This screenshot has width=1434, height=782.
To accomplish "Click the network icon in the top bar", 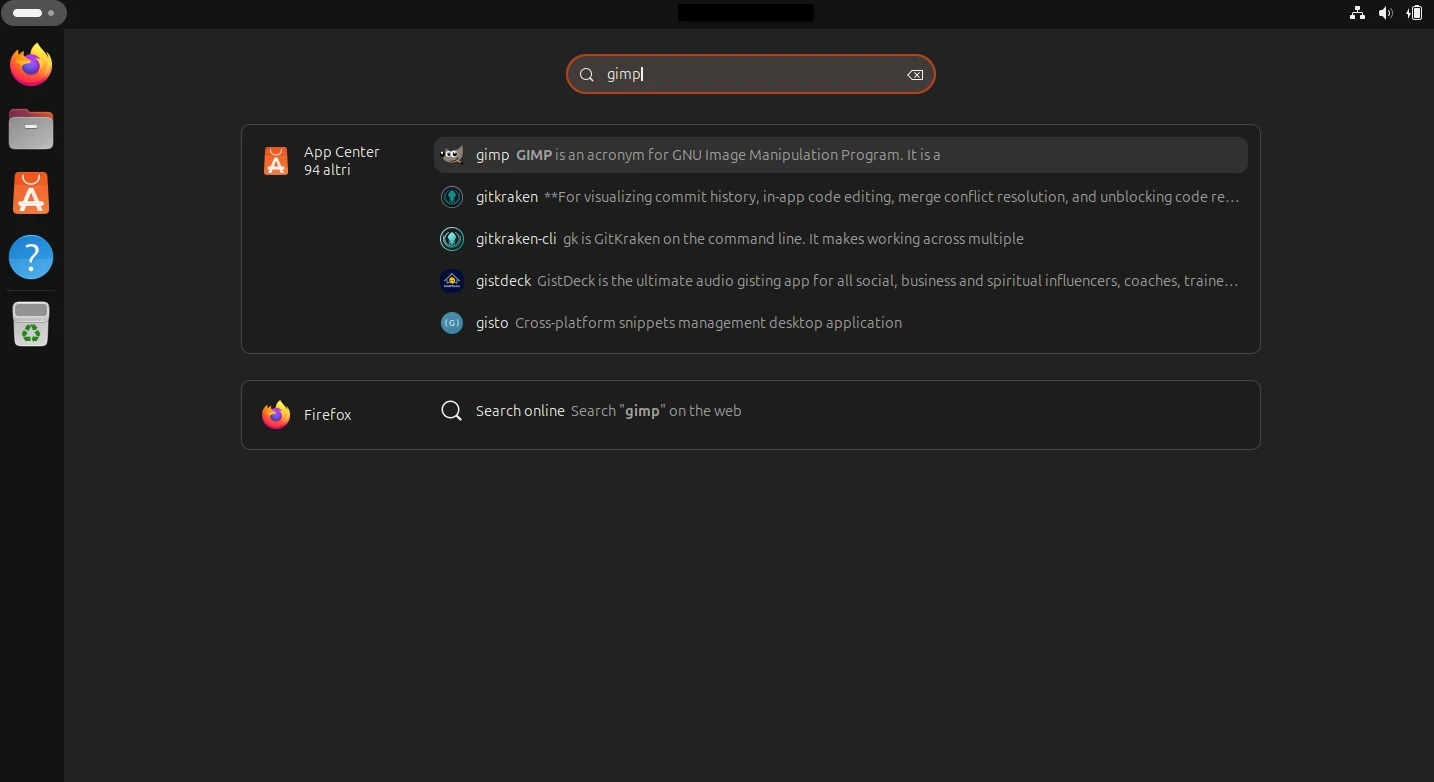I will pyautogui.click(x=1357, y=13).
